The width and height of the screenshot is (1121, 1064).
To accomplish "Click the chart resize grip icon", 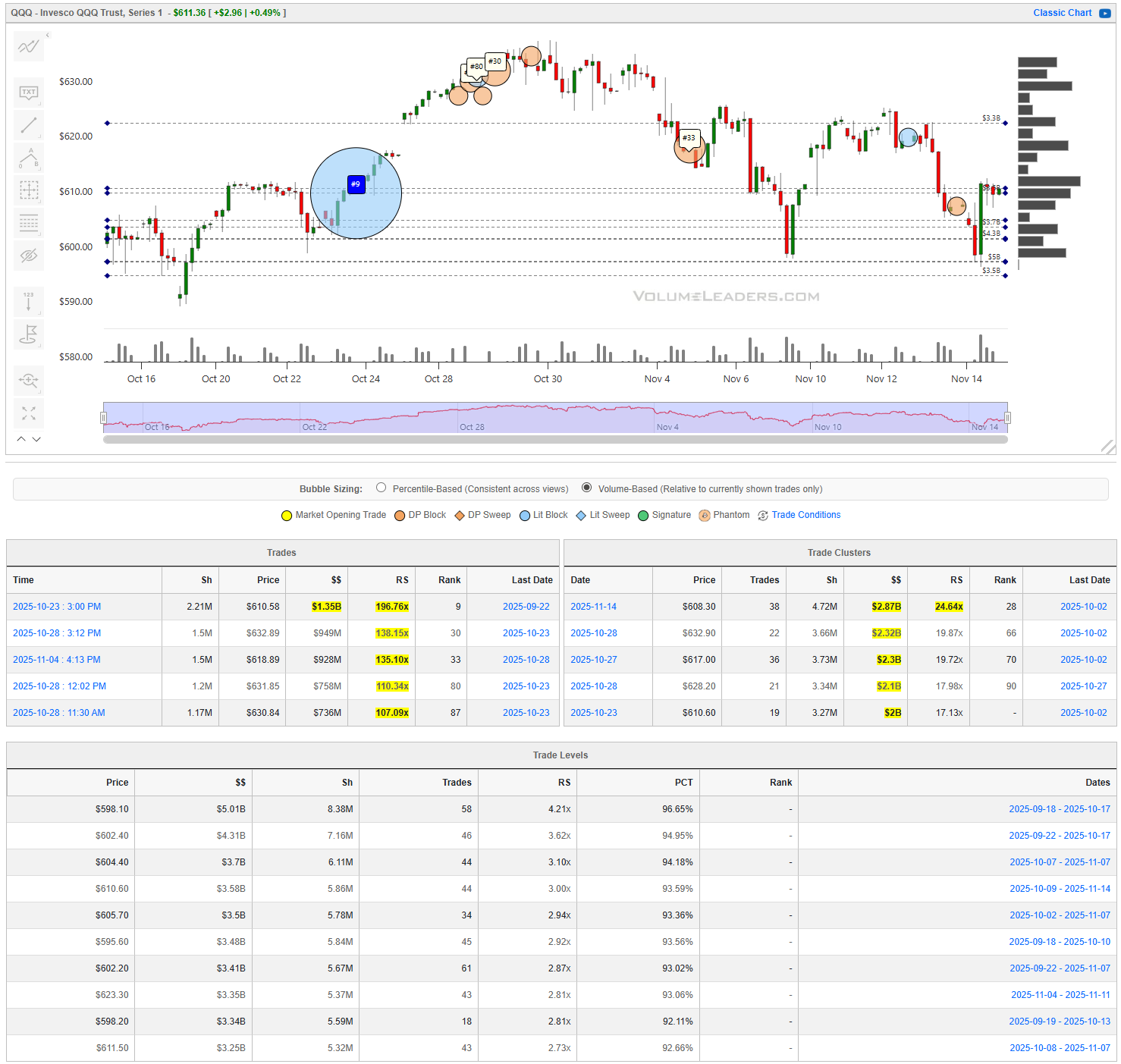I will (x=1107, y=447).
